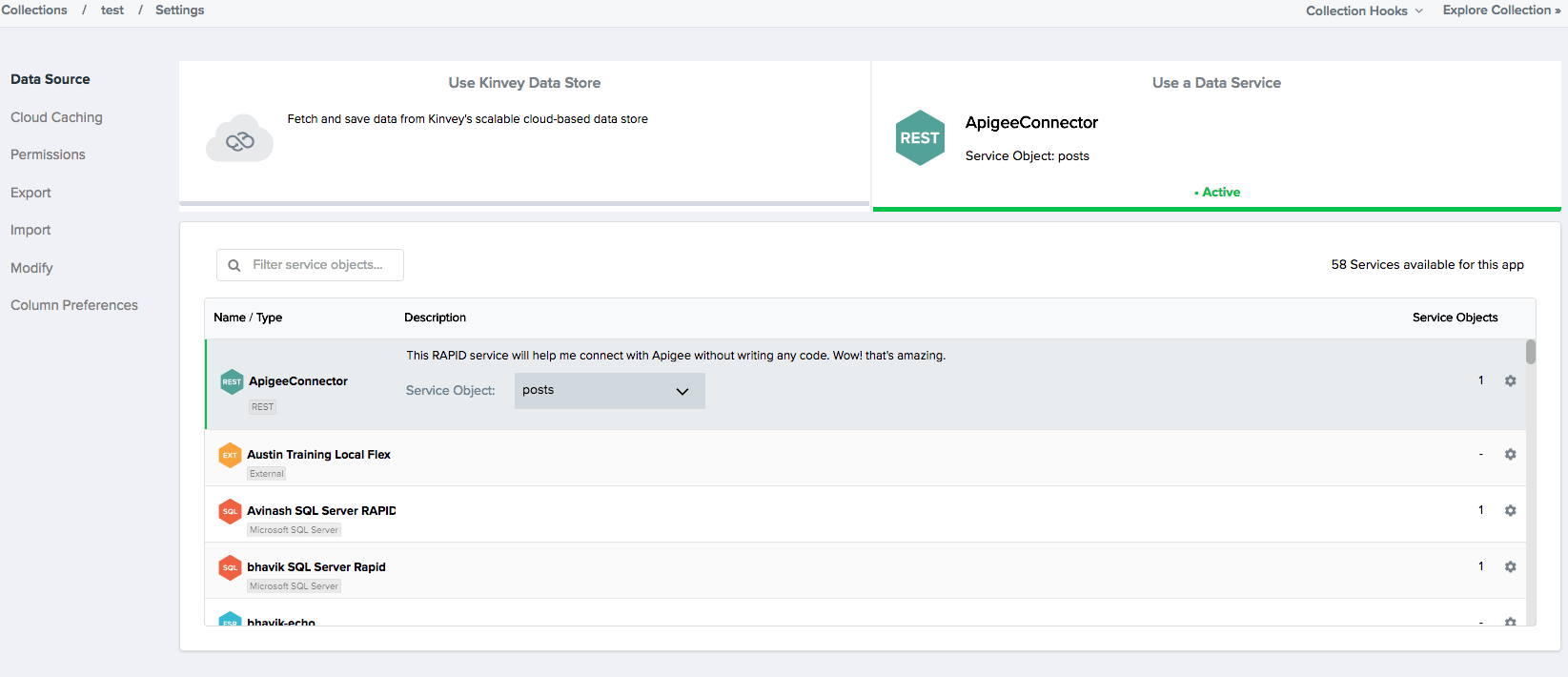Click the orange EXT hexagon icon
This screenshot has width=1568, height=677.
[230, 456]
